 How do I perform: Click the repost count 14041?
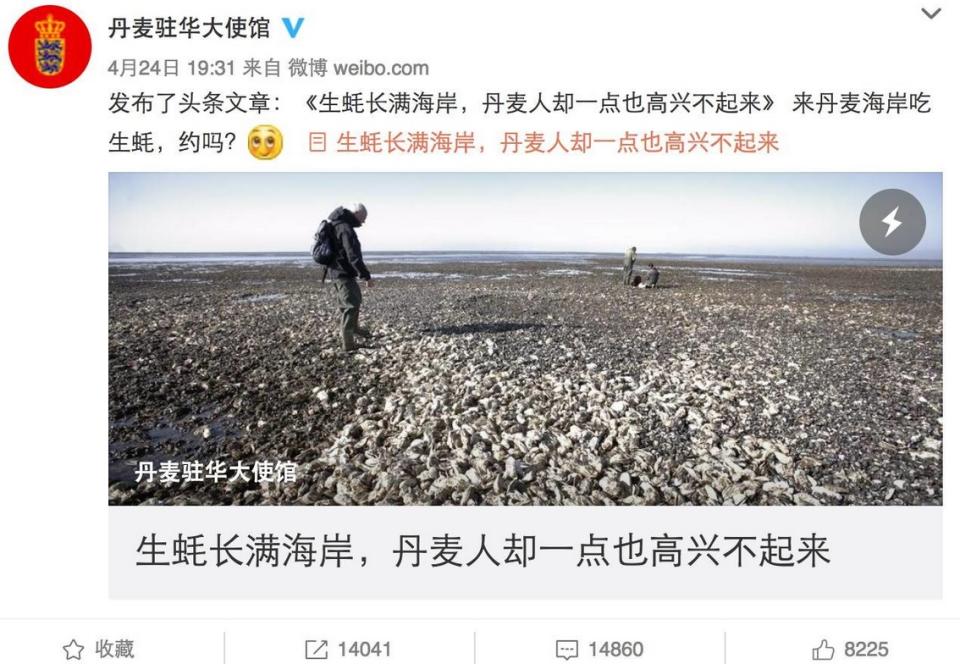(x=364, y=649)
